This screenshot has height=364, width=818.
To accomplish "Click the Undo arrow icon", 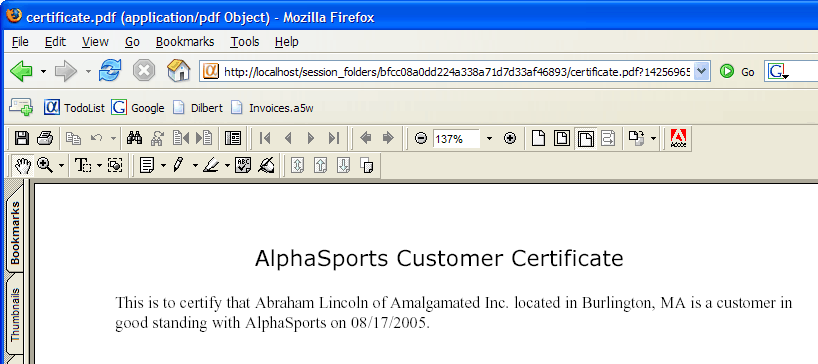I will click(x=97, y=138).
